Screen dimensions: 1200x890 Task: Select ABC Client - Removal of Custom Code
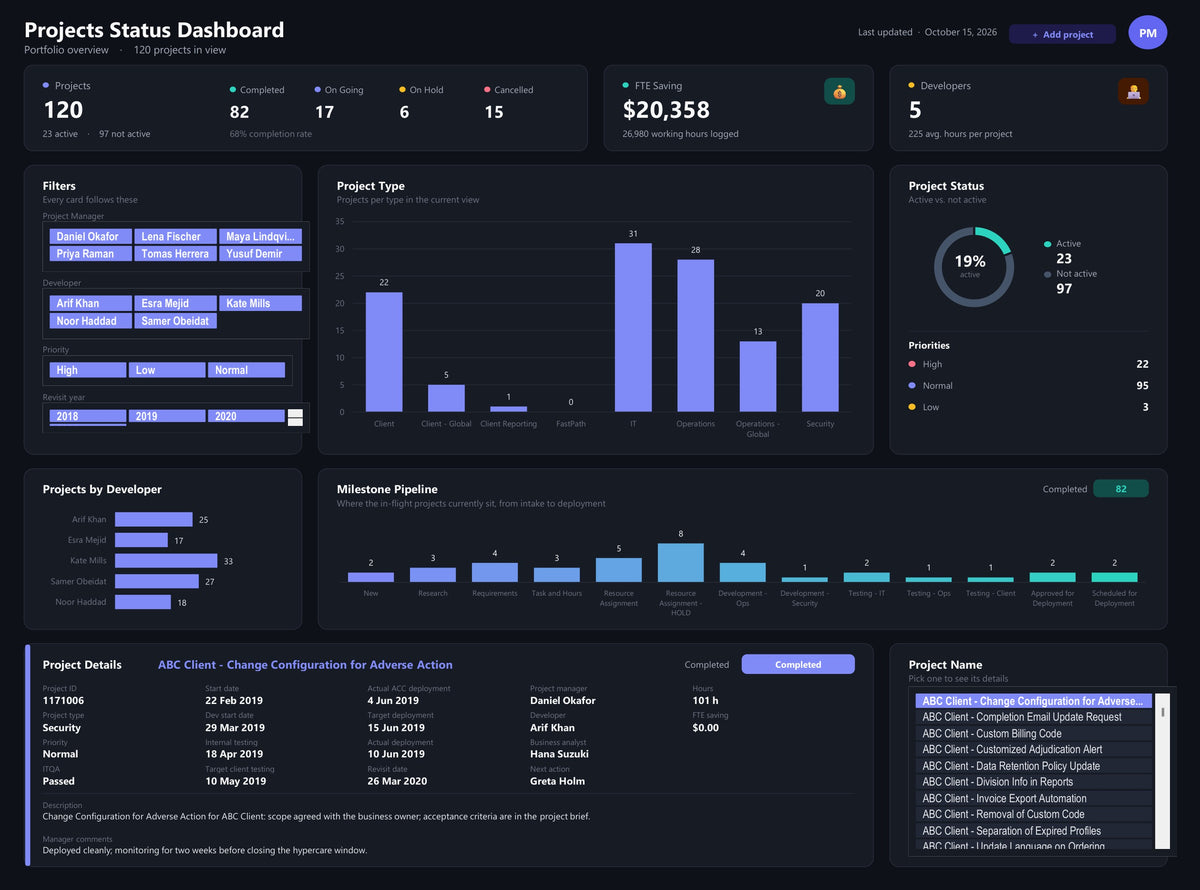[x=1034, y=814]
